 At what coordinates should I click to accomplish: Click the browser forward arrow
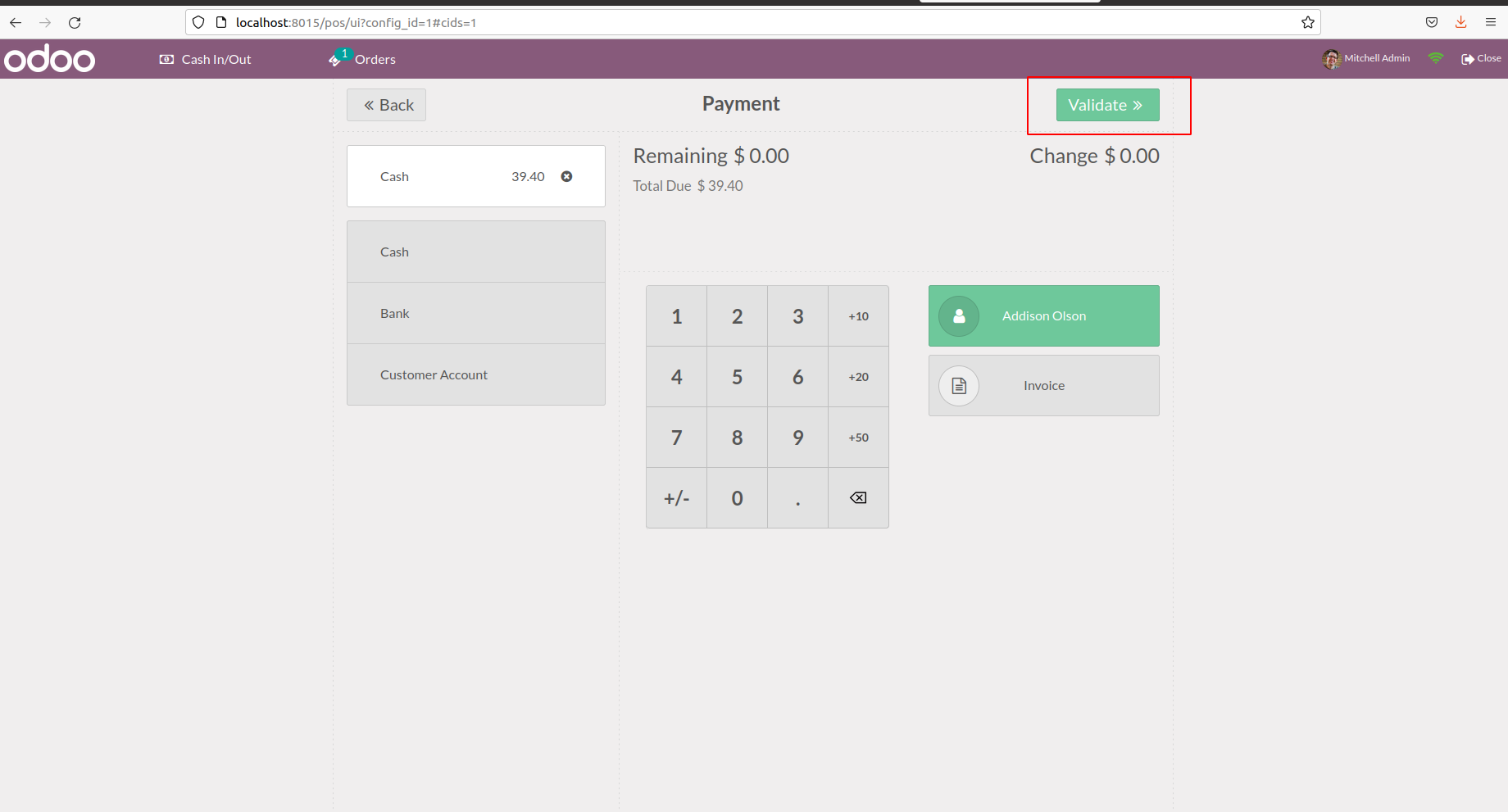point(45,22)
